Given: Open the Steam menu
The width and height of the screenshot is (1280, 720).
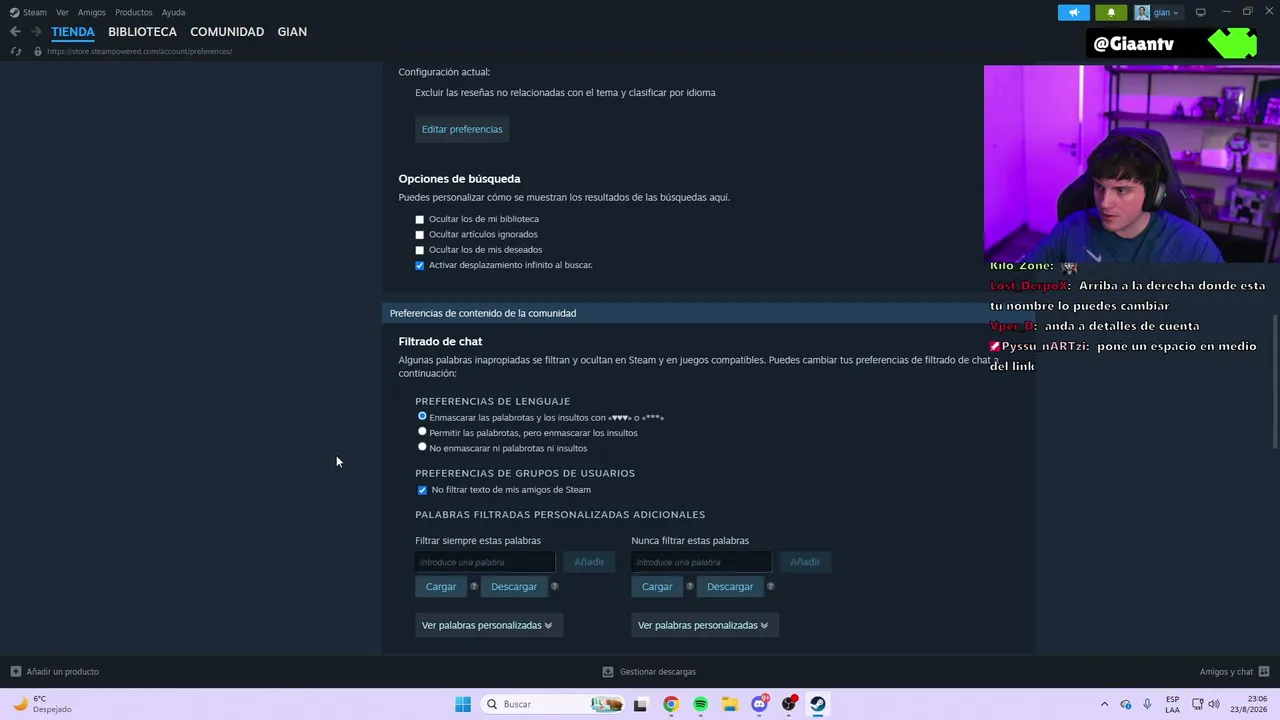Looking at the screenshot, I should (x=35, y=12).
